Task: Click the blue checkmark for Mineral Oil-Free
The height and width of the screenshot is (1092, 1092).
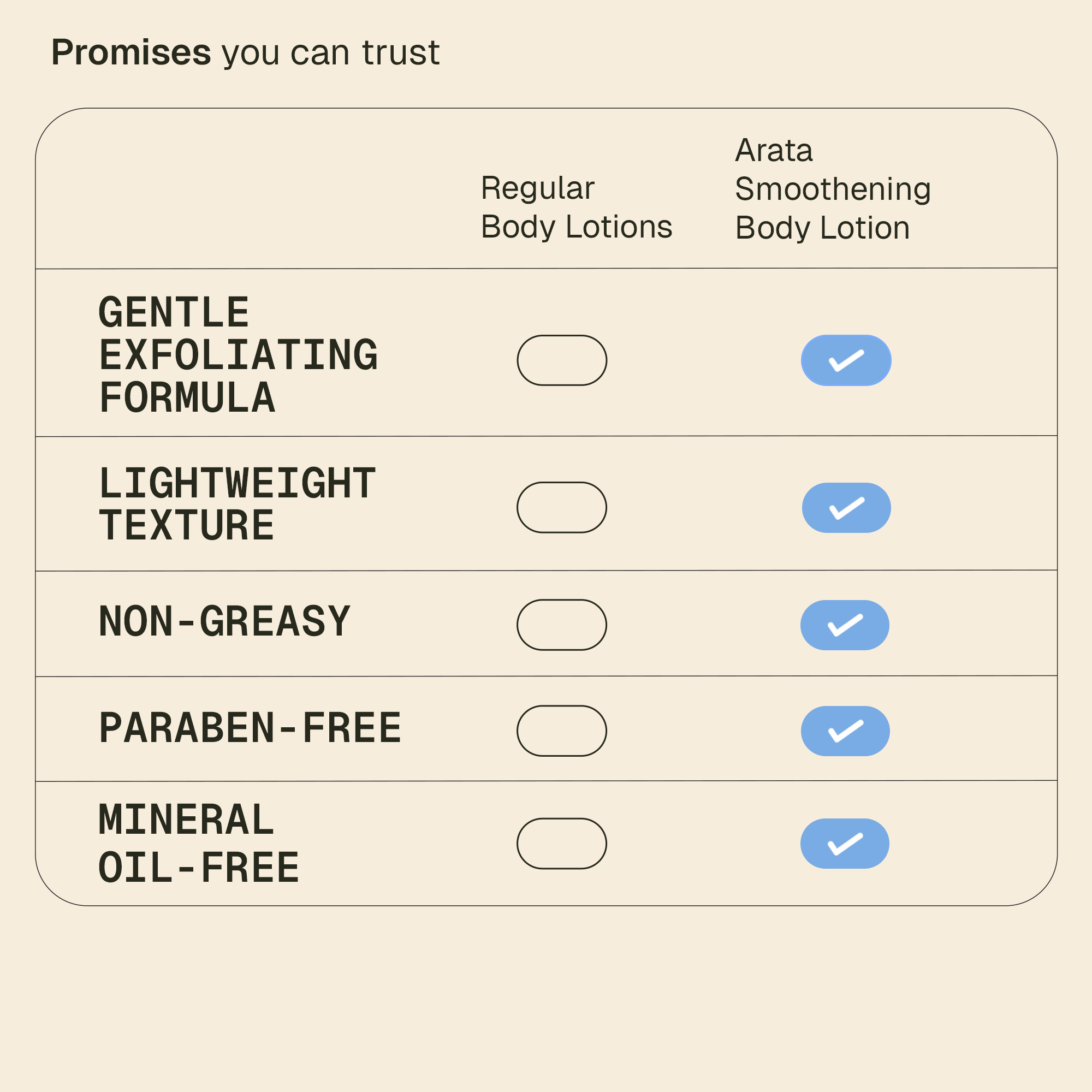Action: pyautogui.click(x=845, y=844)
